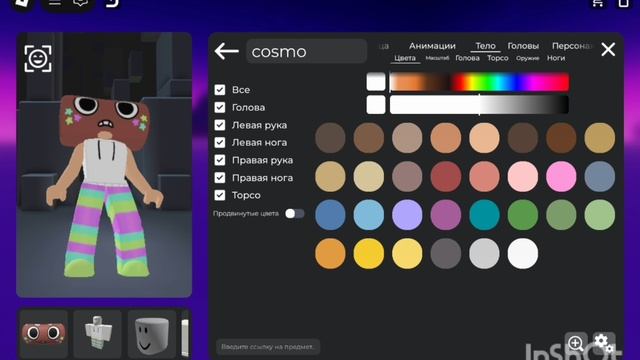Open the Персонажи tab
The image size is (640, 360).
click(x=571, y=46)
